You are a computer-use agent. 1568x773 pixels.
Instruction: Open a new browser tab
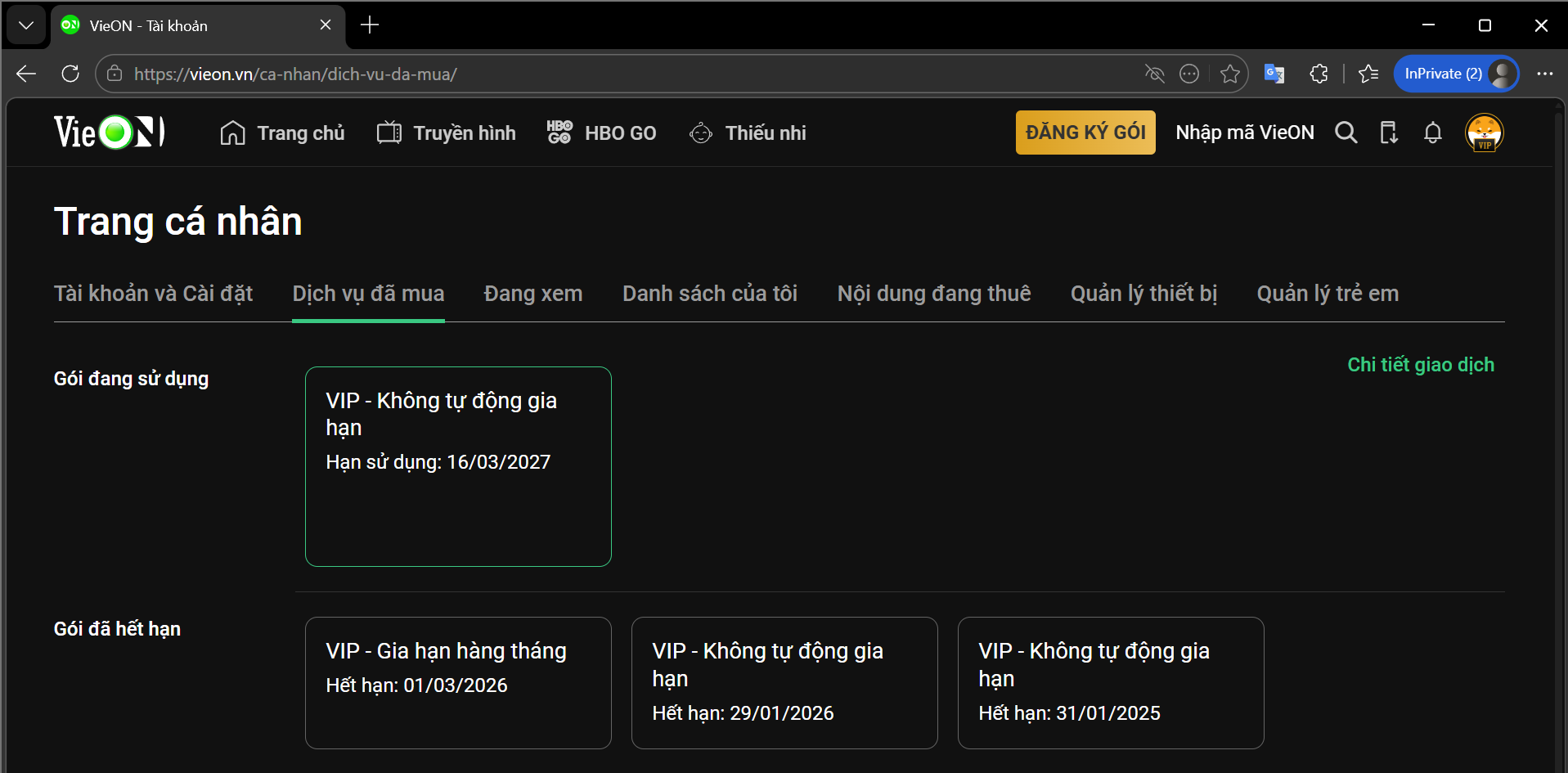370,25
